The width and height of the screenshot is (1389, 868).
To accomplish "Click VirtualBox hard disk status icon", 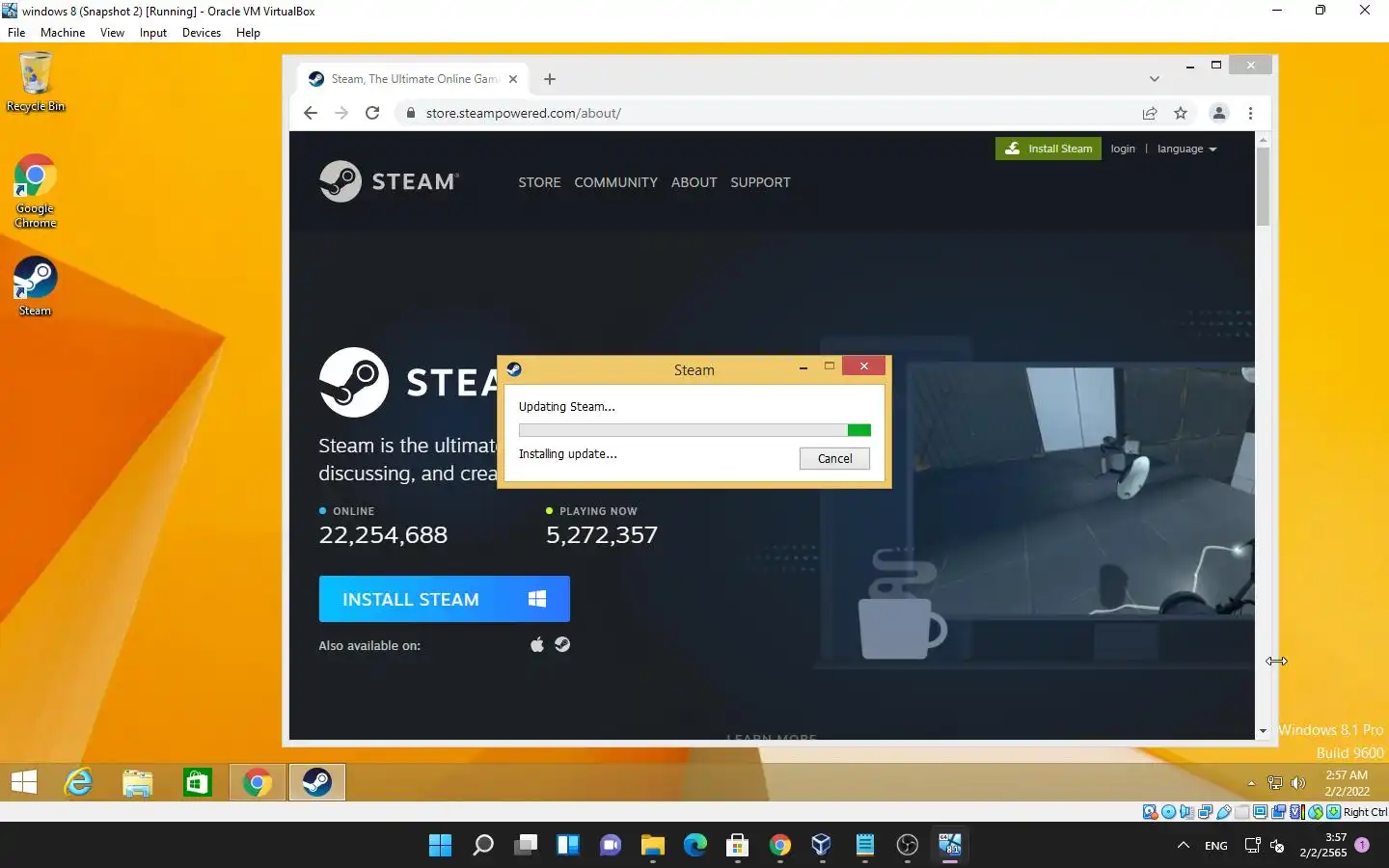I will point(1150,812).
